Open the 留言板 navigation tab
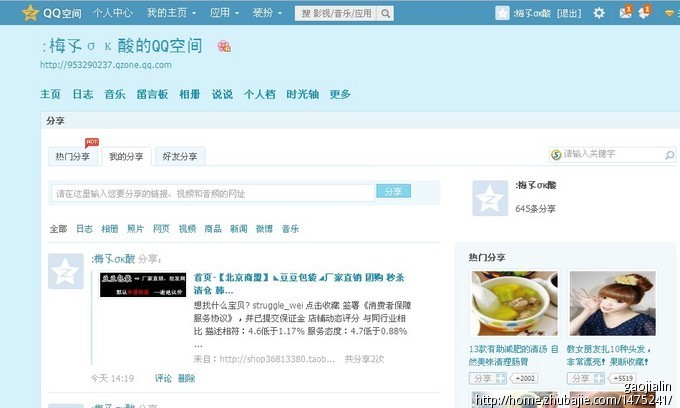This screenshot has height=408, width=680. point(152,94)
